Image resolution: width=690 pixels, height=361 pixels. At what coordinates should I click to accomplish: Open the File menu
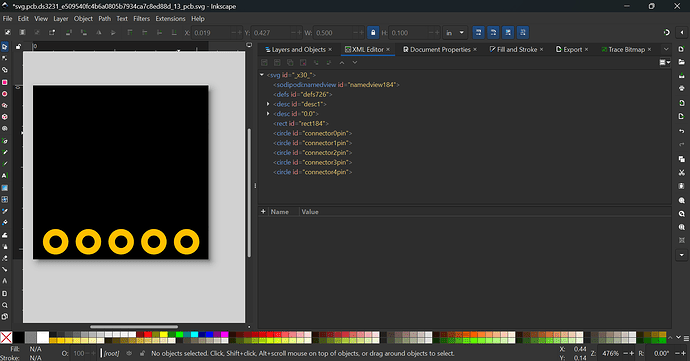coord(7,18)
